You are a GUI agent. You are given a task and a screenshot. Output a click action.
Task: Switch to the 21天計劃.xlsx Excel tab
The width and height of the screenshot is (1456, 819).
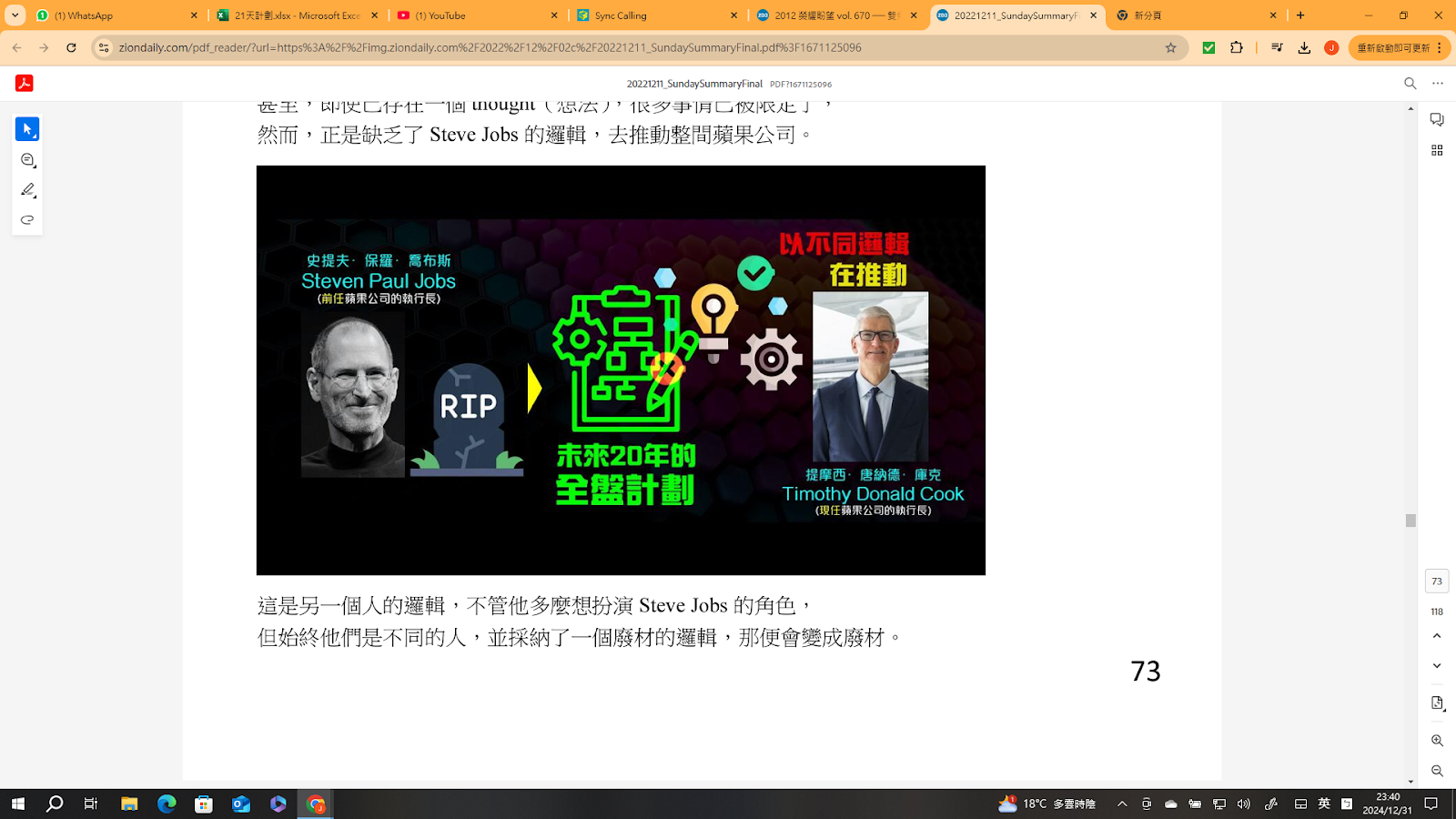click(297, 15)
